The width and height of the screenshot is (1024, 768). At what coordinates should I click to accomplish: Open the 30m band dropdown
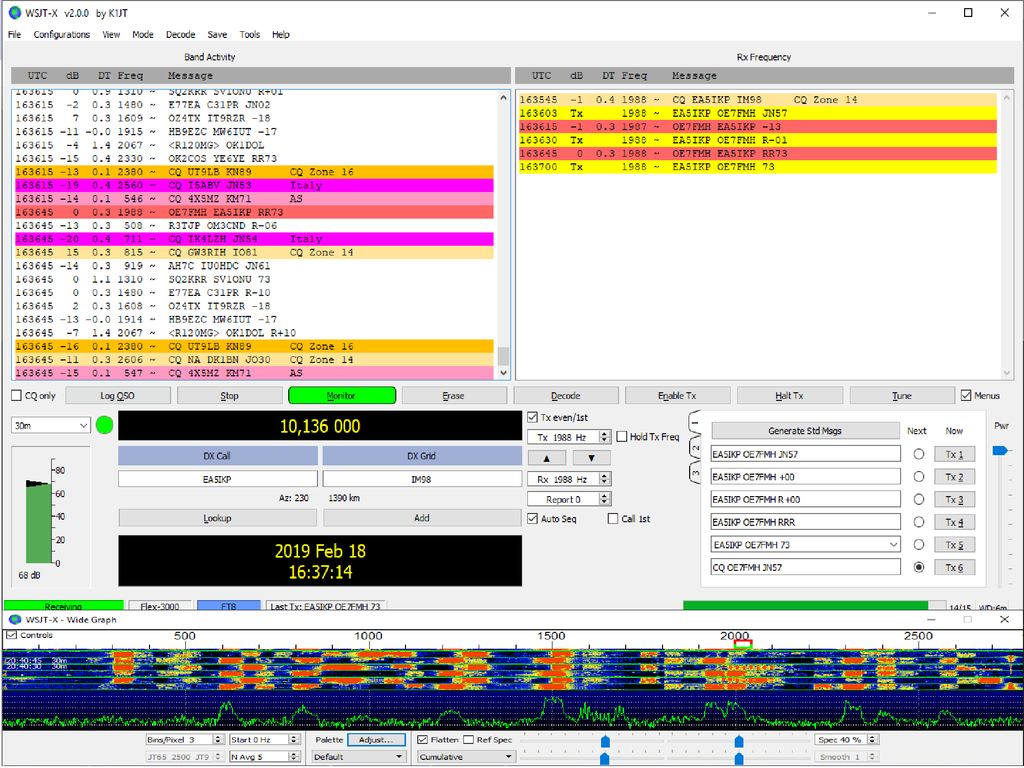coord(50,426)
